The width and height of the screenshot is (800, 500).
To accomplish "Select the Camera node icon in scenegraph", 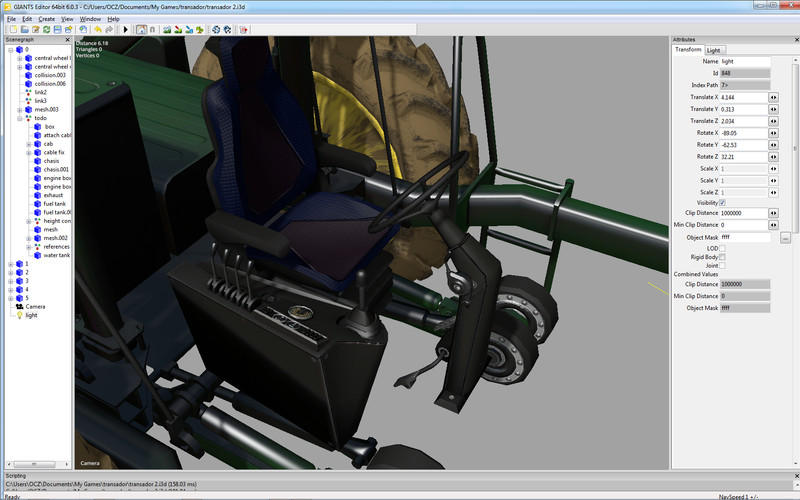I will (x=17, y=305).
